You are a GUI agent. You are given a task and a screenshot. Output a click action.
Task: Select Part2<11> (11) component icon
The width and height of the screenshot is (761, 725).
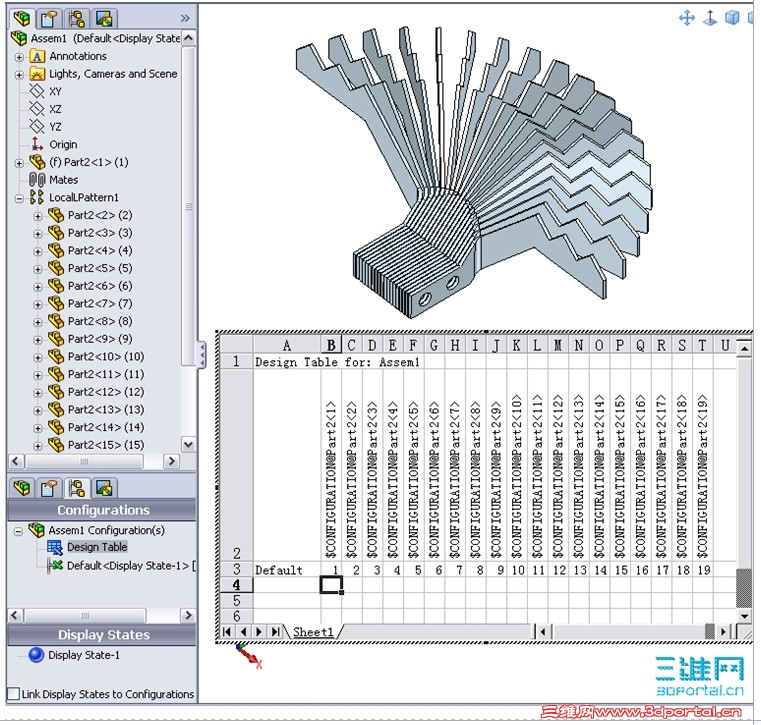pyautogui.click(x=56, y=374)
